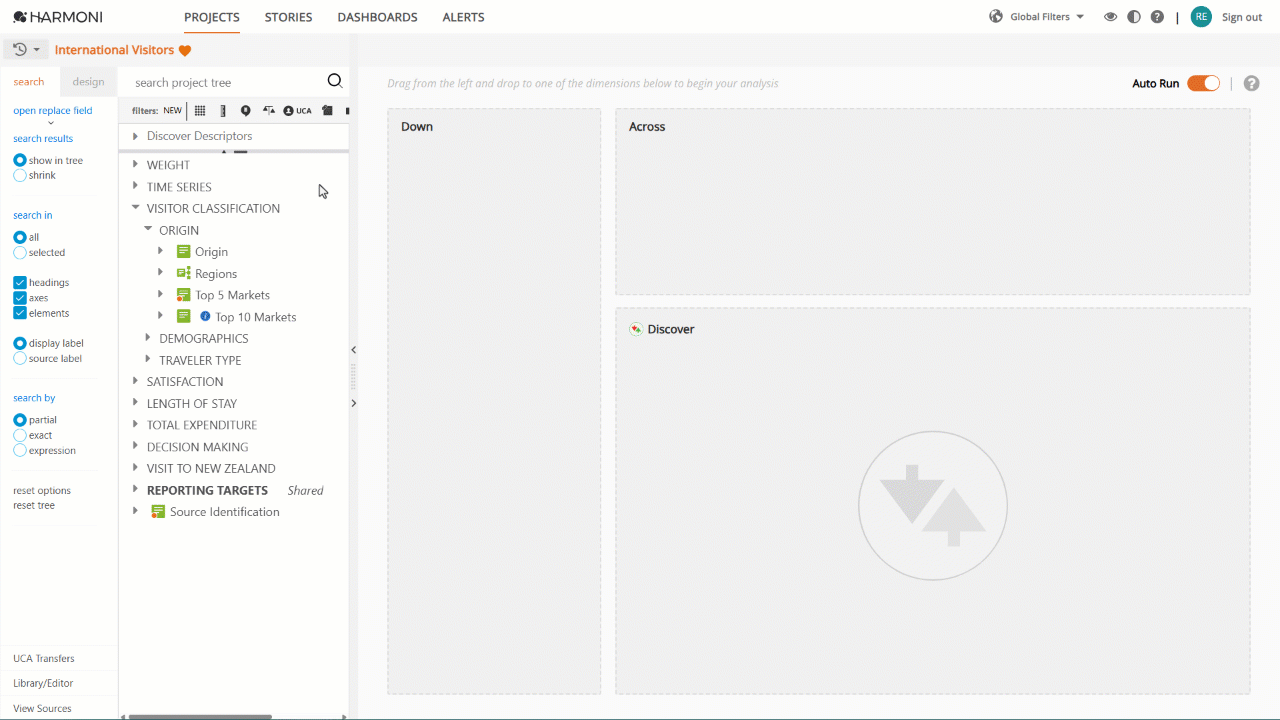Click the NEW filter
Image resolution: width=1280 pixels, height=720 pixels.
point(173,111)
